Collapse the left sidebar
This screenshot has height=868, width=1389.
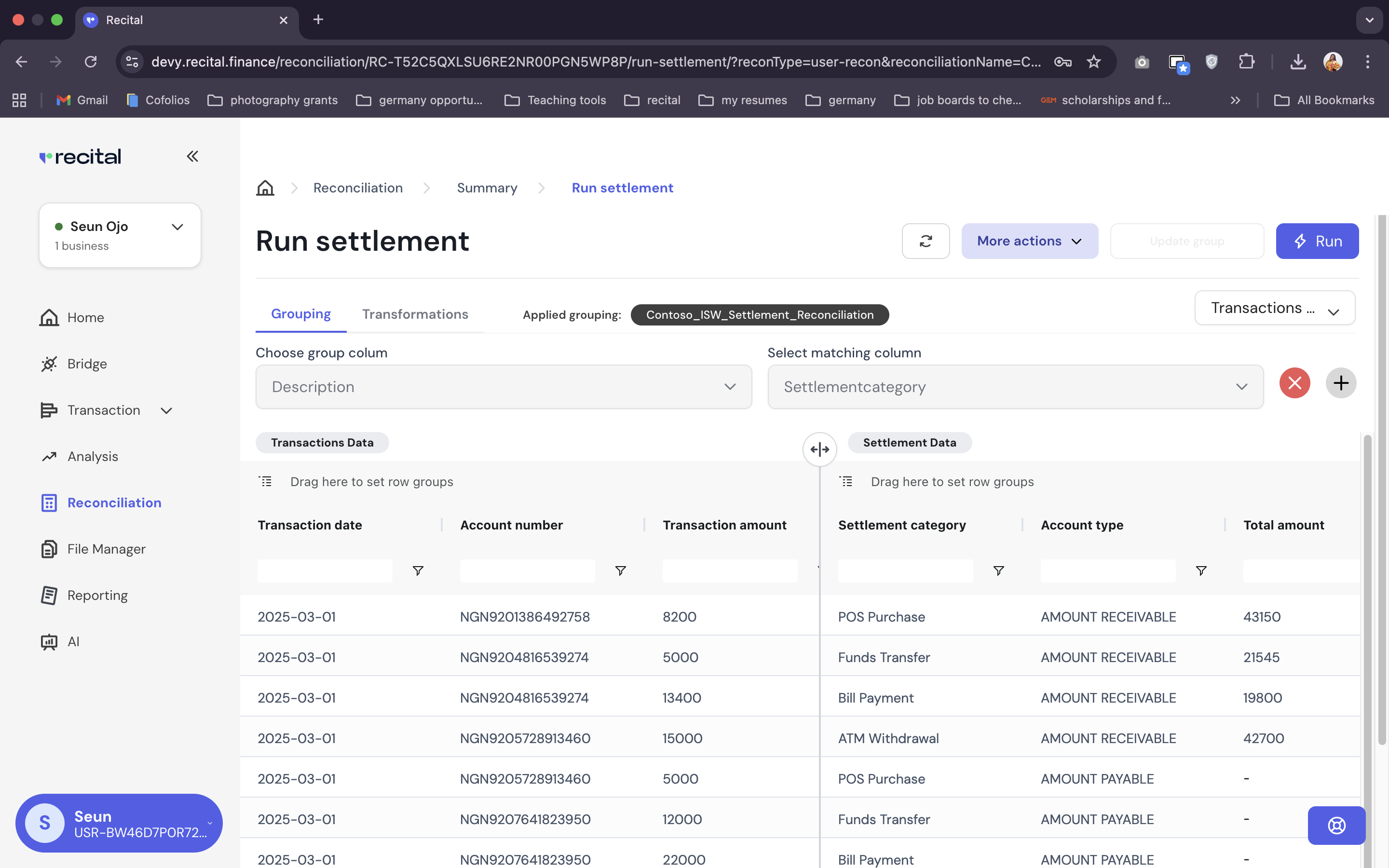(x=192, y=156)
